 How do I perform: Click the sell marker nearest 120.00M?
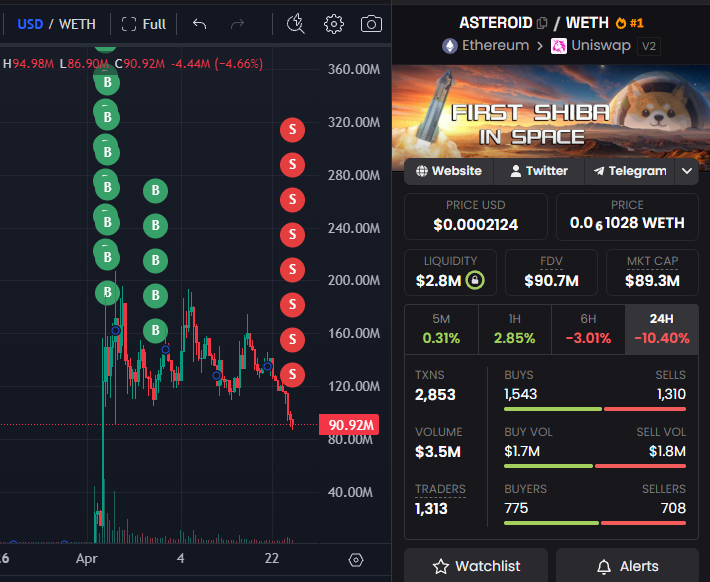(292, 375)
